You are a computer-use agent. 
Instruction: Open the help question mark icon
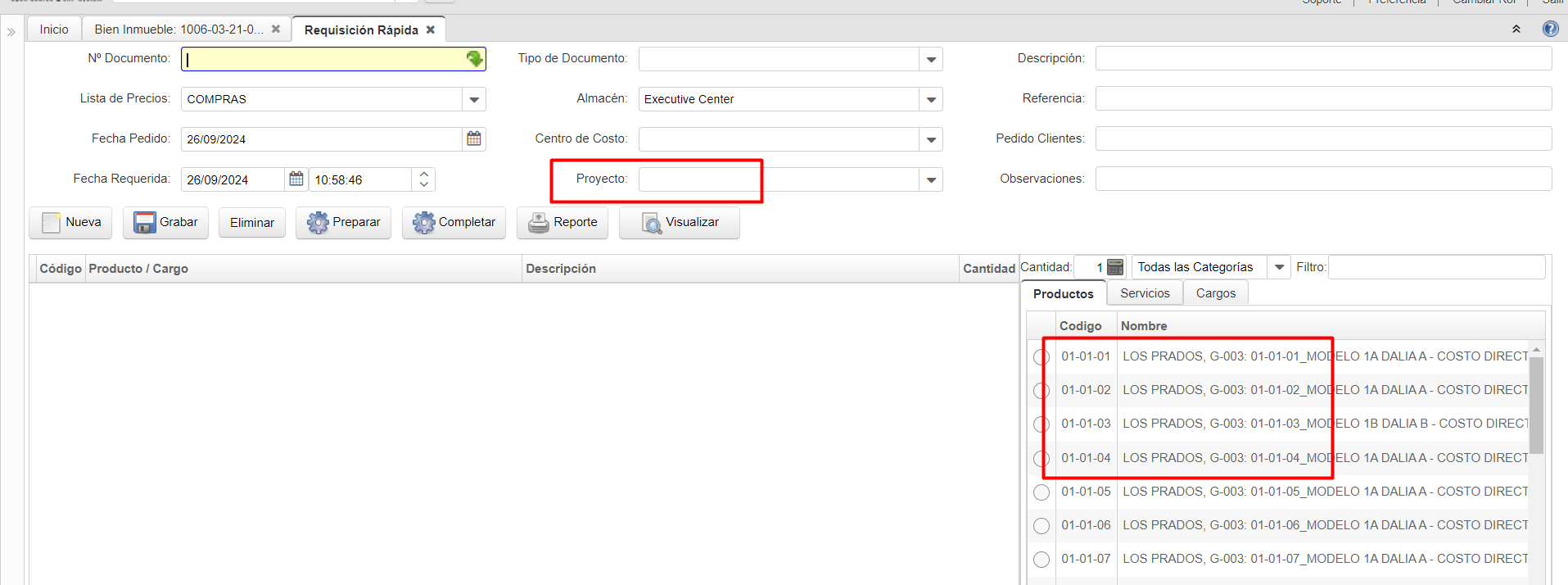click(x=1550, y=29)
